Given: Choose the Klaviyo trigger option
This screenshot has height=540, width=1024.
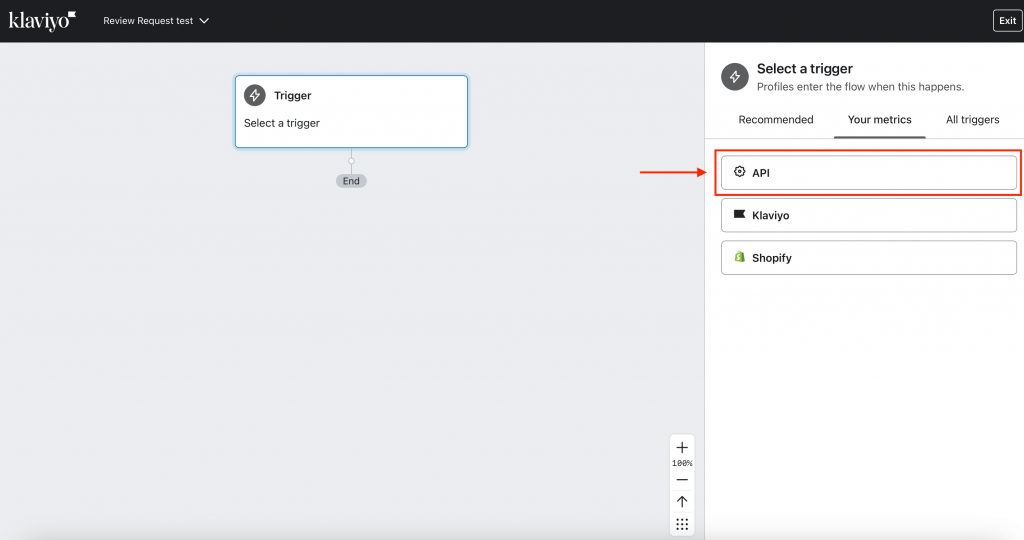Looking at the screenshot, I should [x=869, y=215].
